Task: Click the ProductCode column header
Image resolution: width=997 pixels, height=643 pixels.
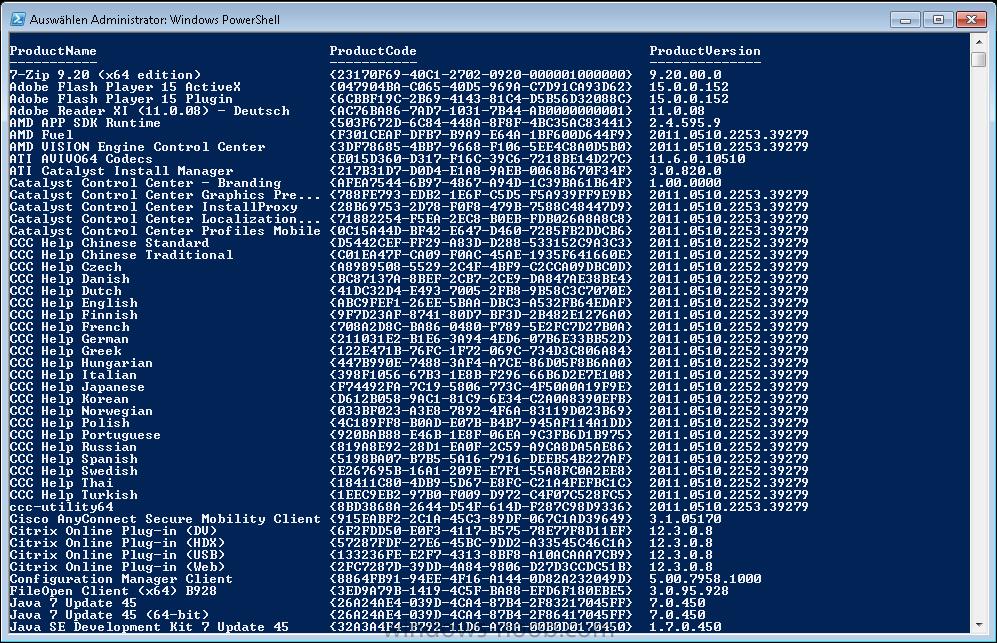Action: 373,51
